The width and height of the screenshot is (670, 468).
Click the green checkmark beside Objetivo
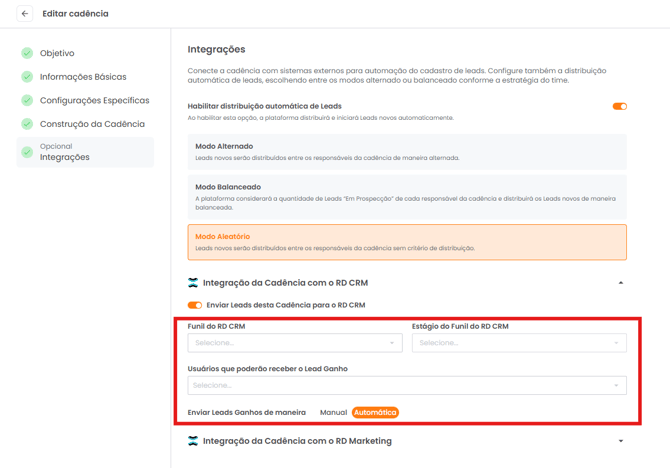[x=27, y=53]
